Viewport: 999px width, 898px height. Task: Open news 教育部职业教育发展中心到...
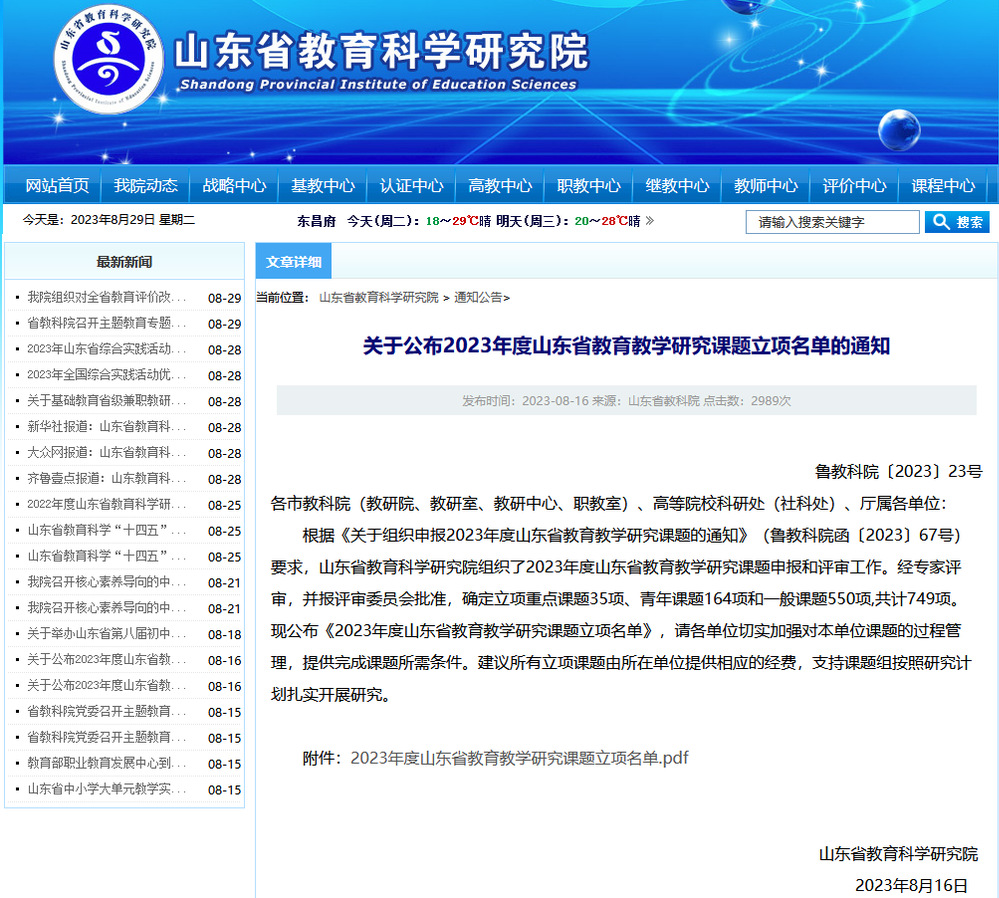tap(107, 764)
